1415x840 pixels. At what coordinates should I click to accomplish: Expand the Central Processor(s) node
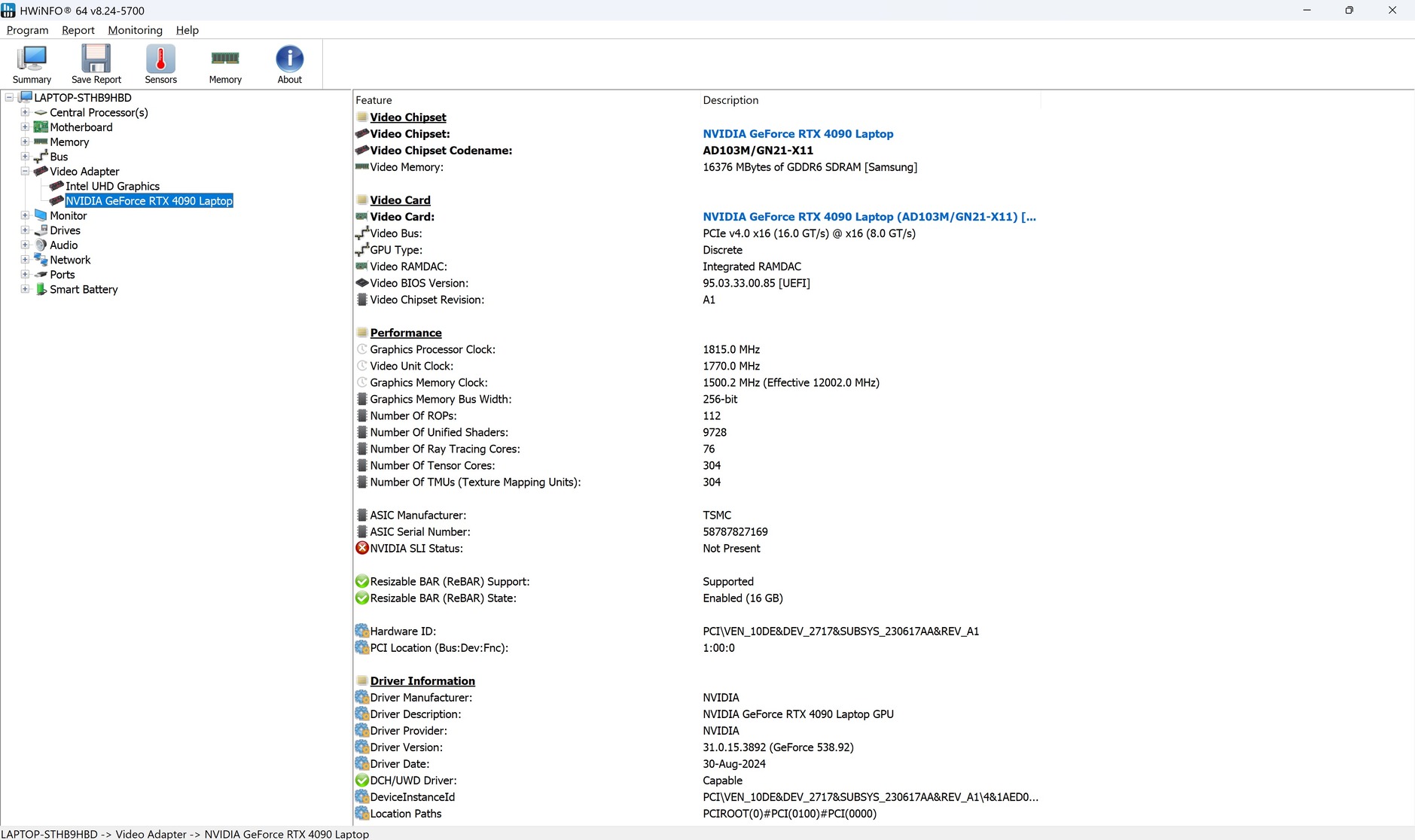tap(25, 112)
